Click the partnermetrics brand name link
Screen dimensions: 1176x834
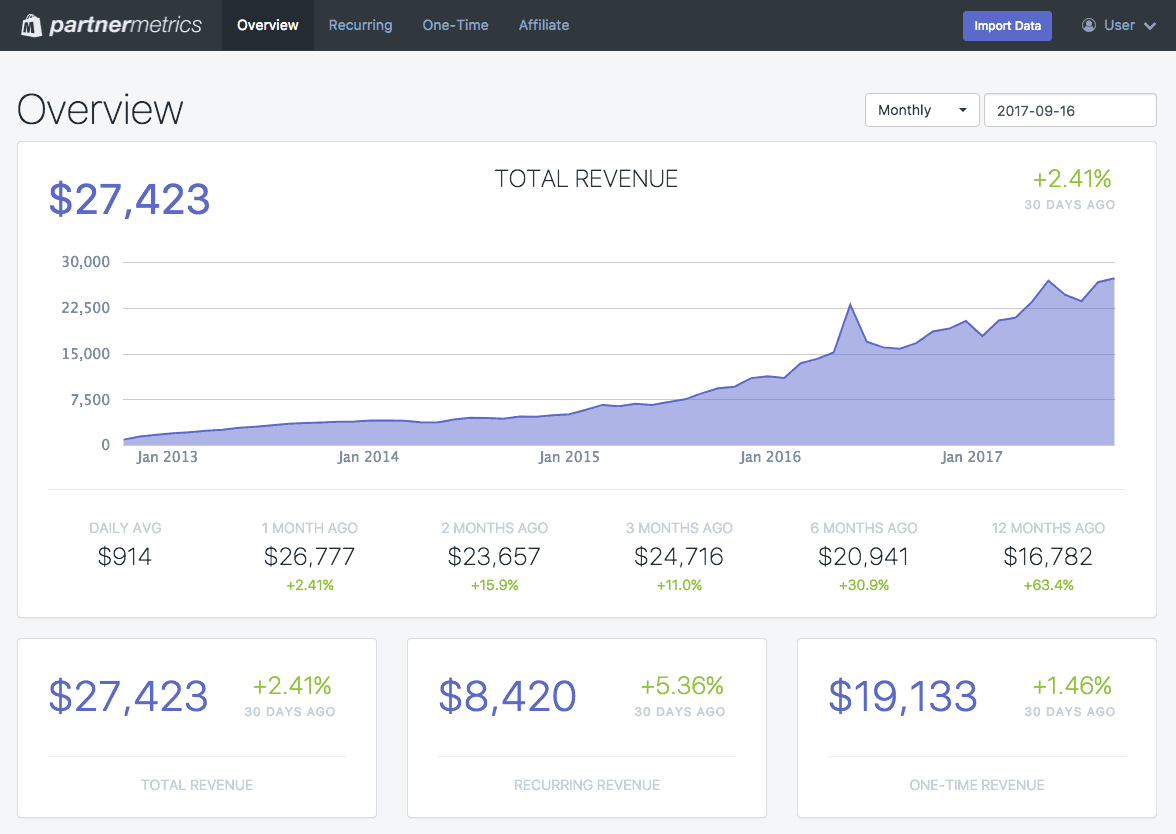124,24
